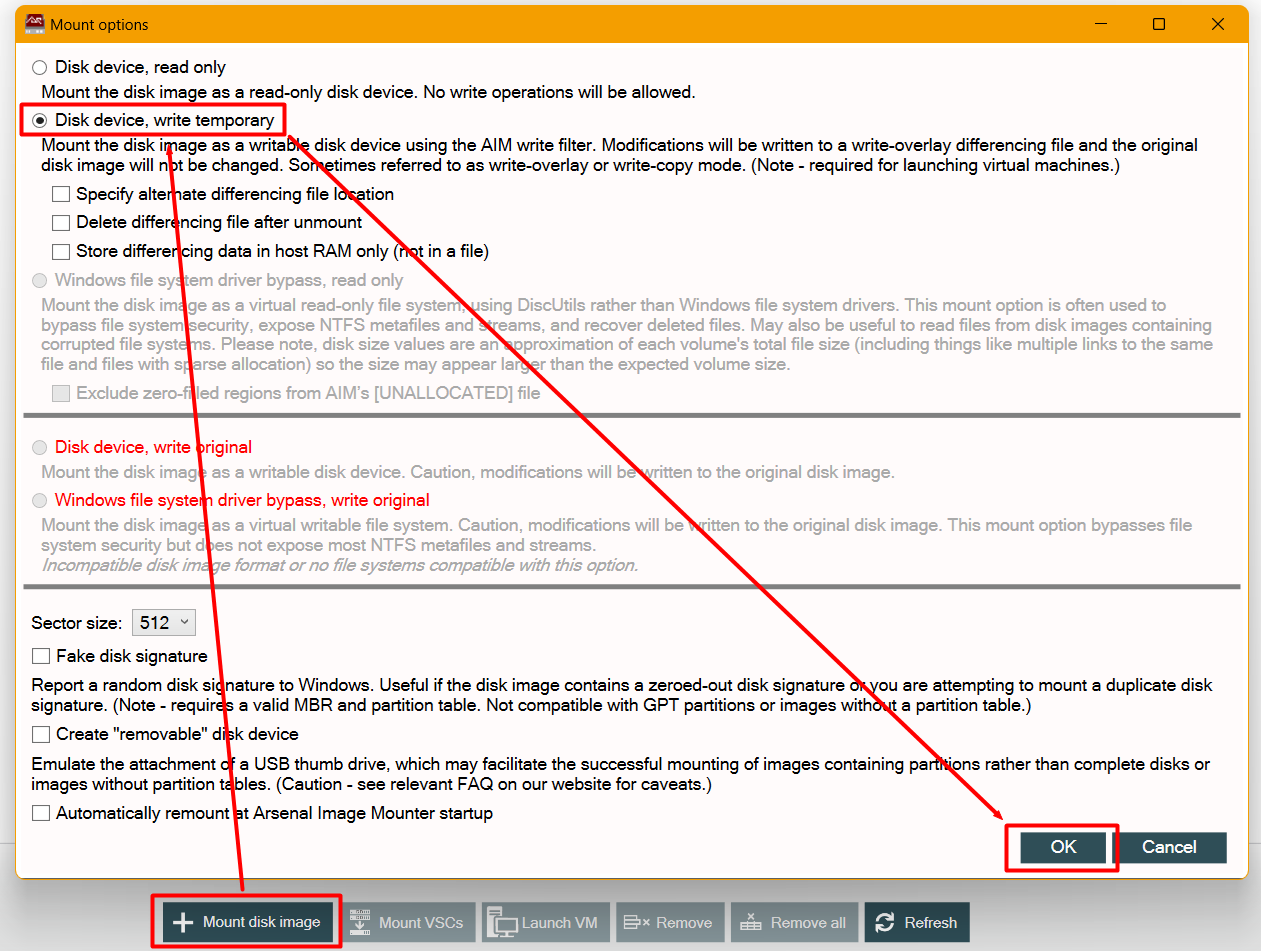This screenshot has height=951, width=1261.
Task: Close the Mount options dialog
Action: pos(1217,24)
